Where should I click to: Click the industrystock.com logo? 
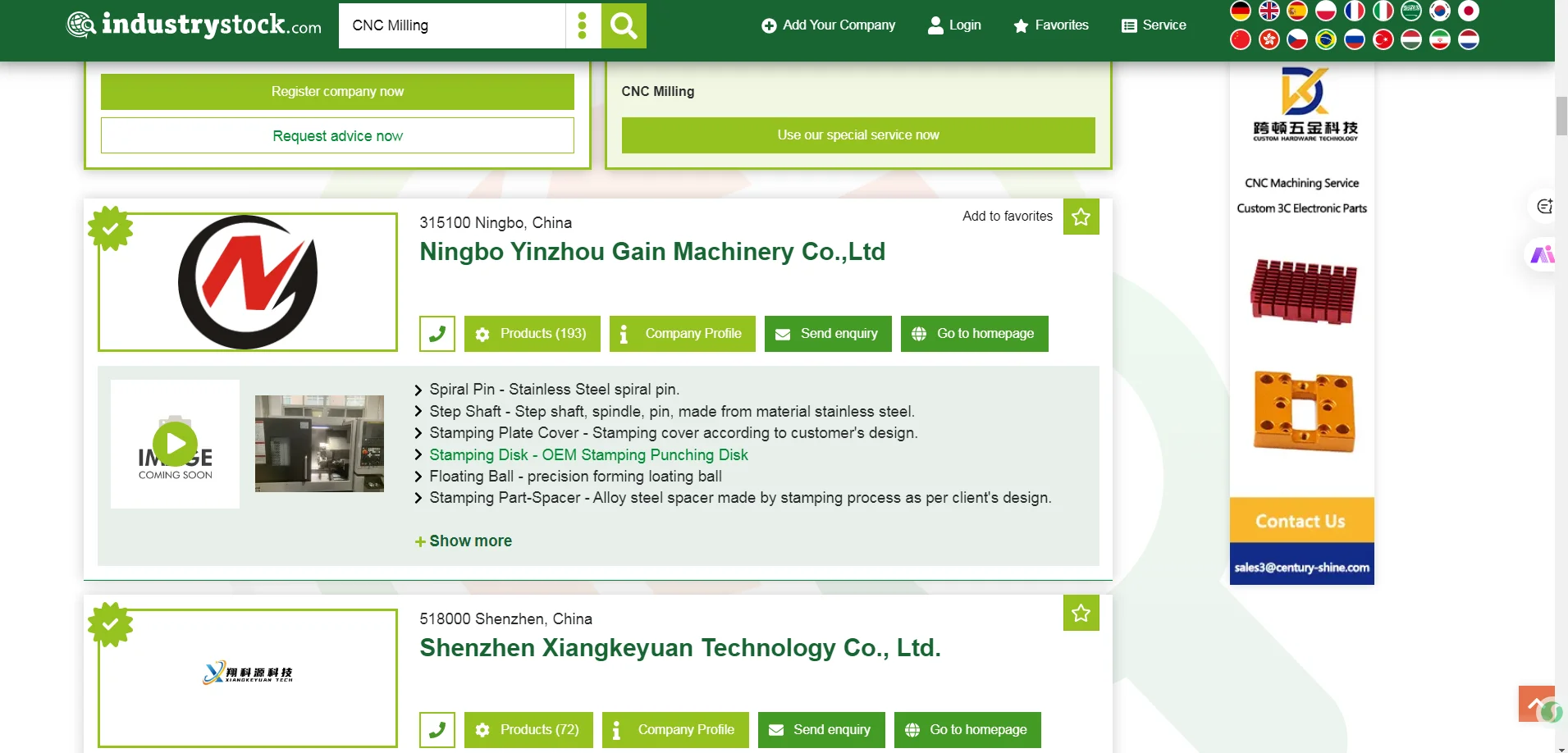(194, 25)
